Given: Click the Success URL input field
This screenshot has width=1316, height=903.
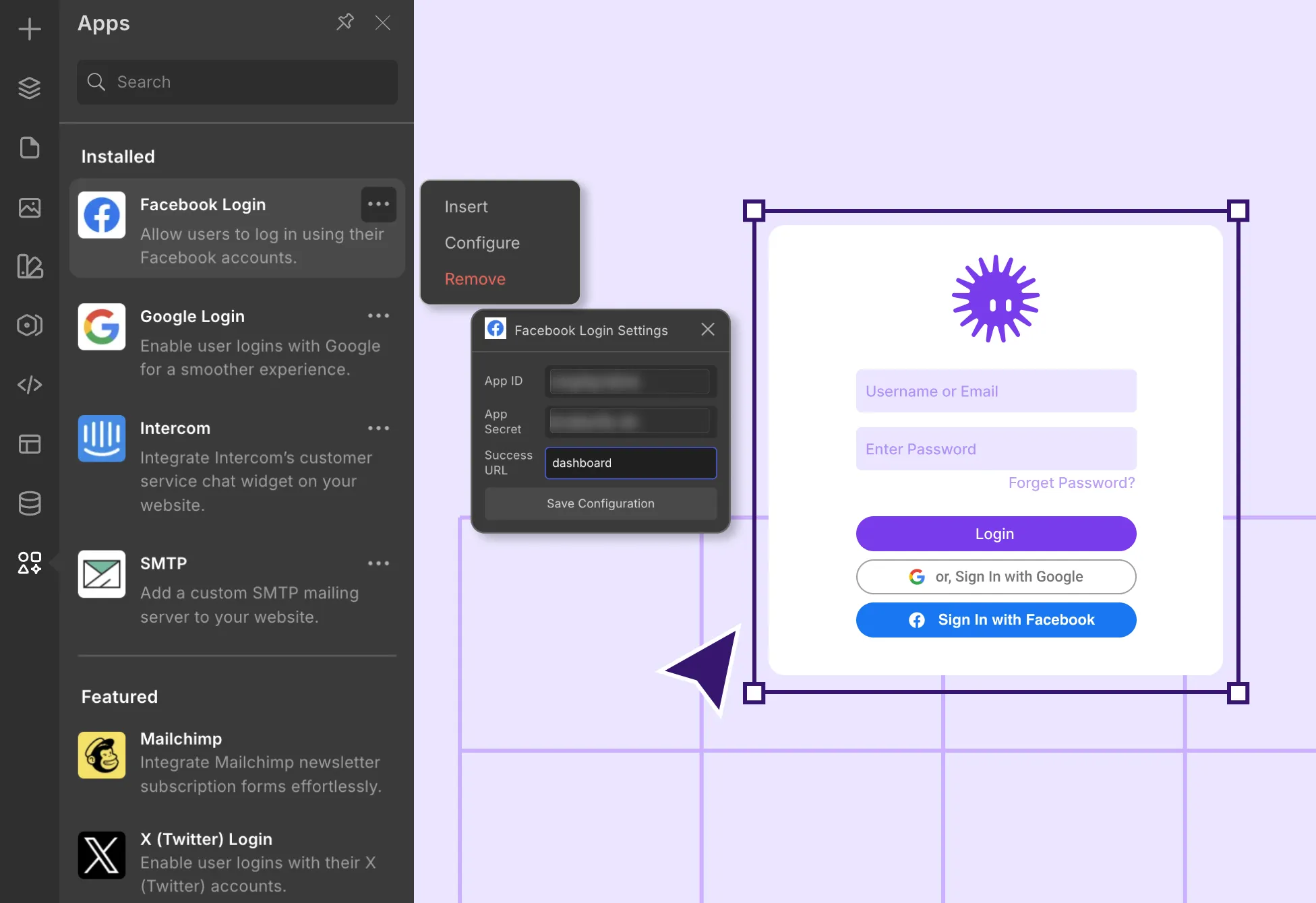Looking at the screenshot, I should [630, 463].
